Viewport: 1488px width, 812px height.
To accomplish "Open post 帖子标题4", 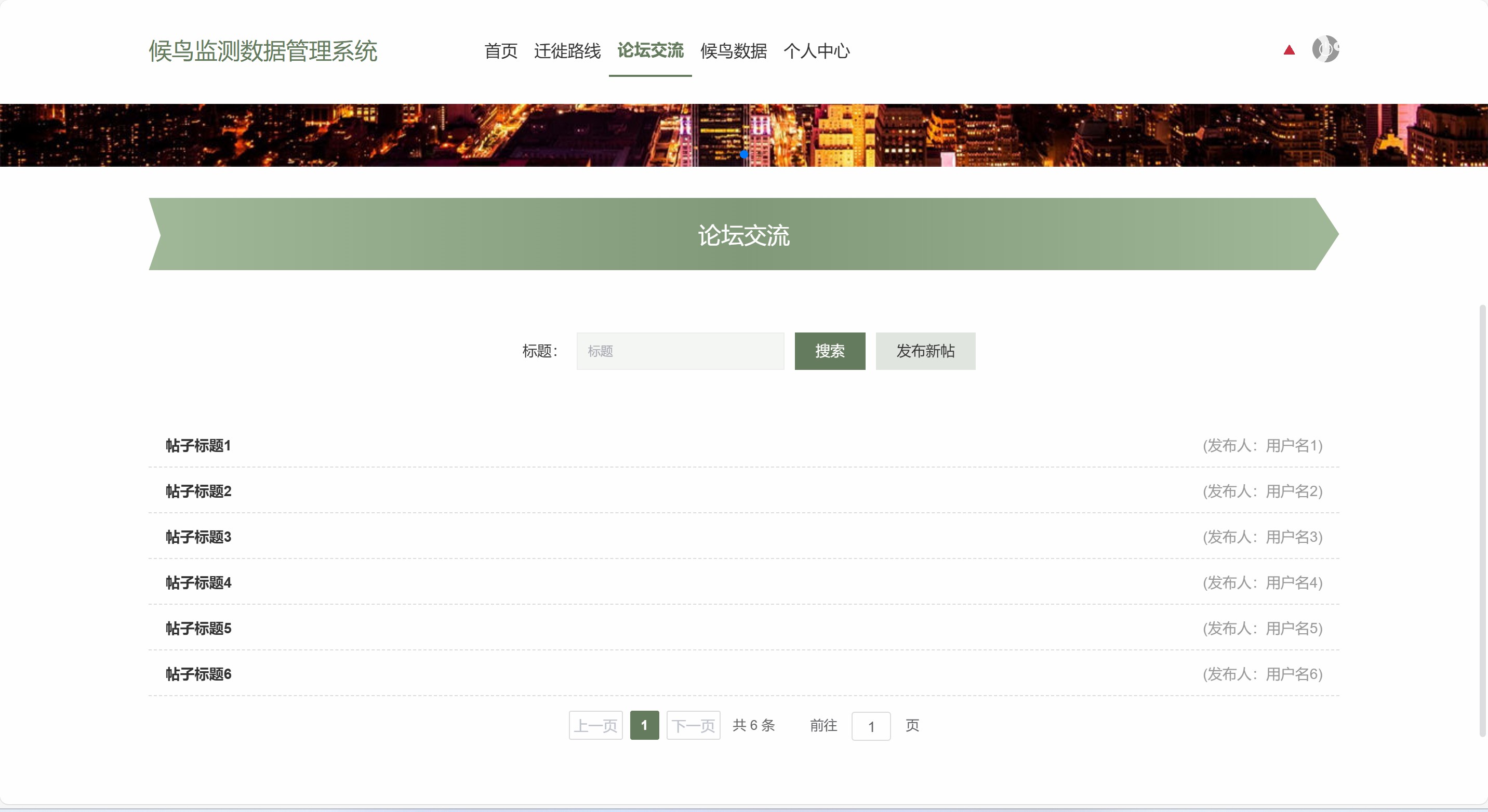I will pyautogui.click(x=198, y=582).
